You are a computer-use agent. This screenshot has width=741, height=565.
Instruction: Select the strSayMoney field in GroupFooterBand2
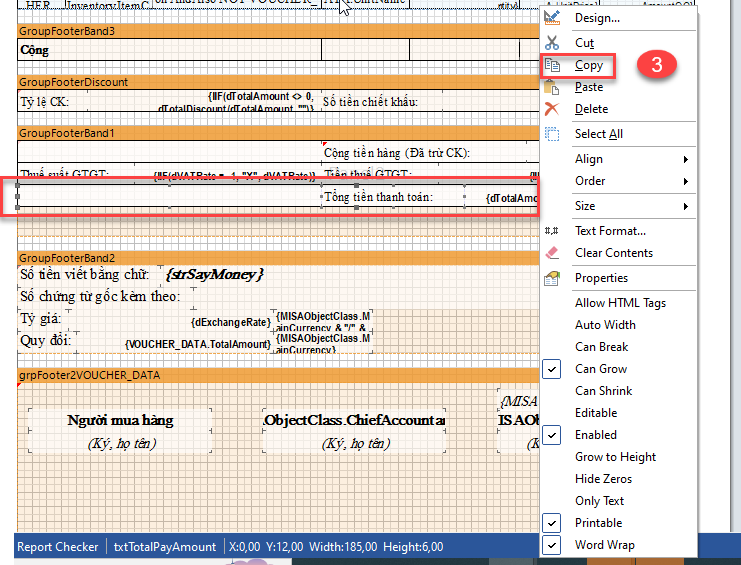[215, 274]
